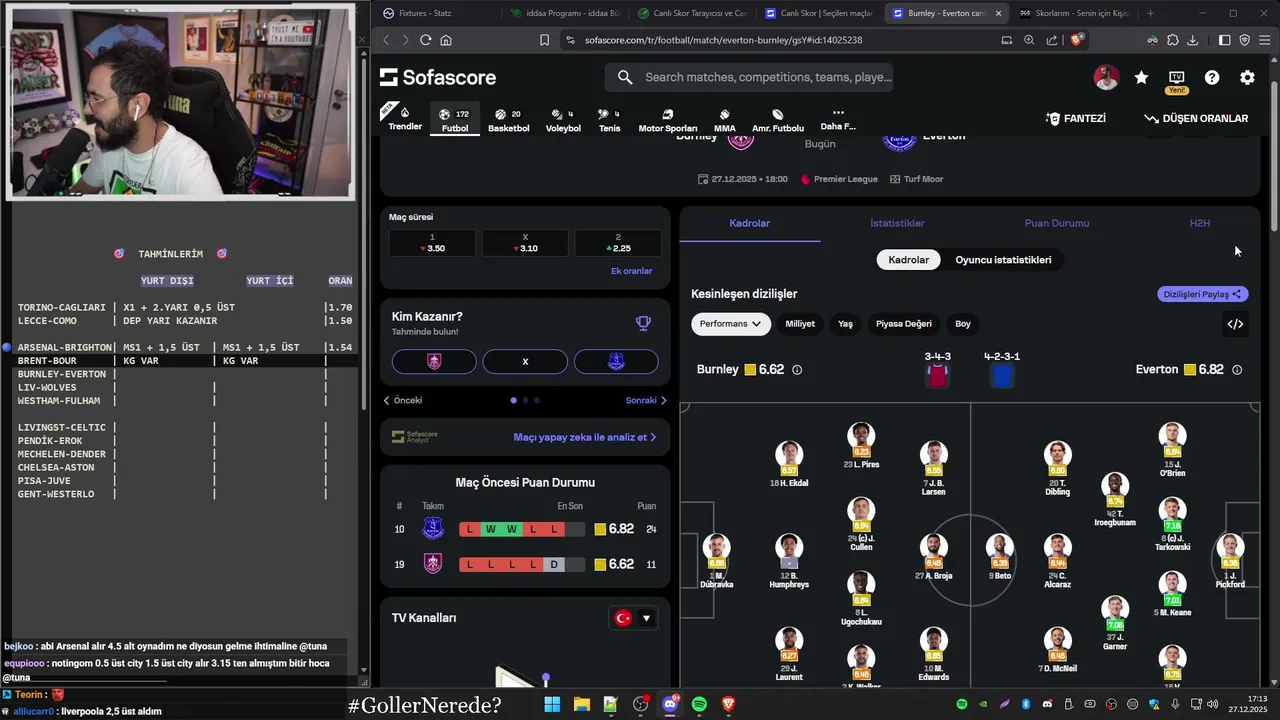Select the Boy filter chip
Viewport: 1280px width, 720px height.
(963, 324)
